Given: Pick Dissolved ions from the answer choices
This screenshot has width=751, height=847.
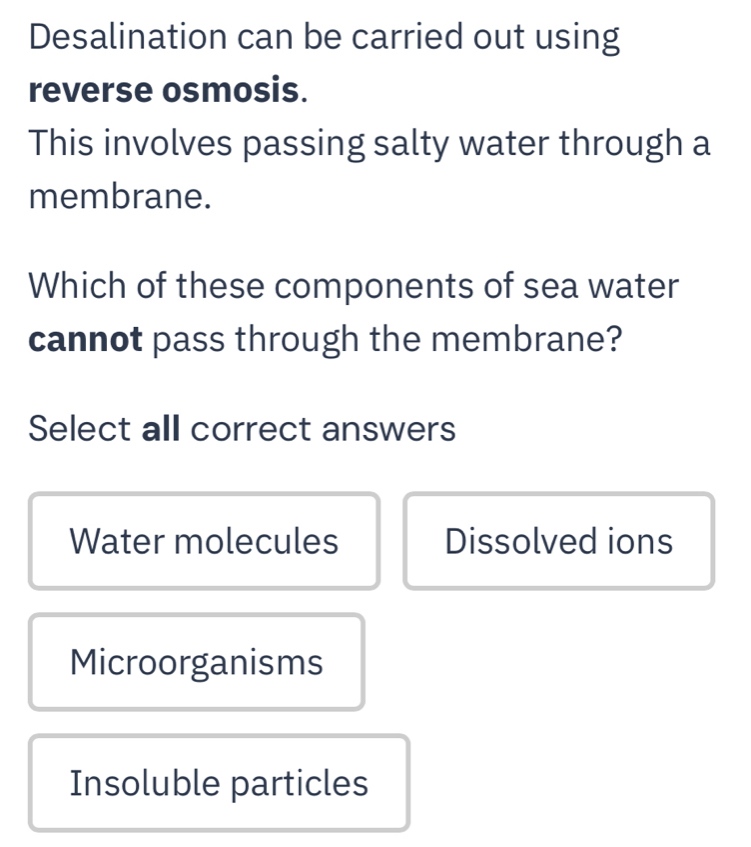Looking at the screenshot, I should (x=560, y=541).
